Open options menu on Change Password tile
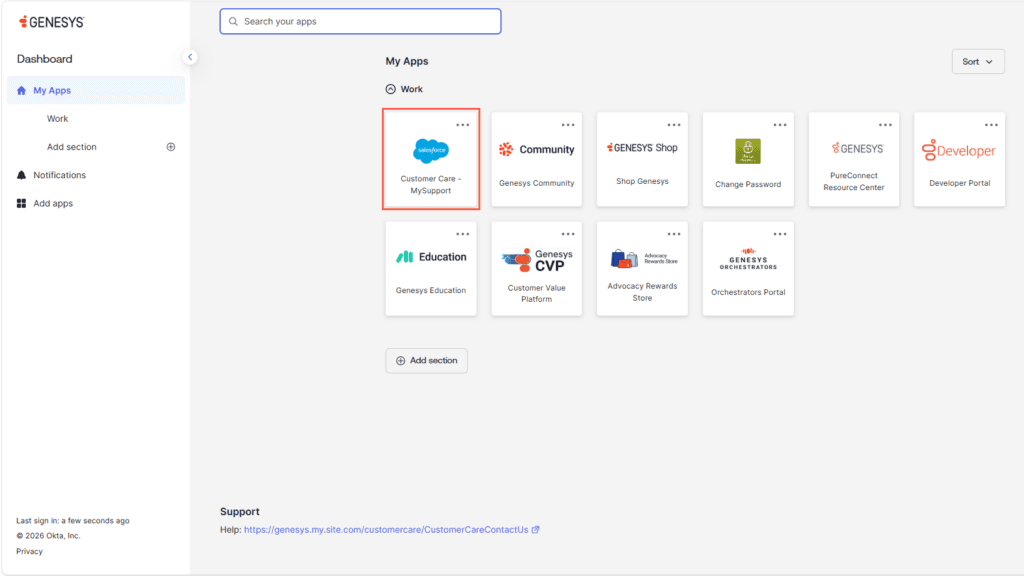The image size is (1024, 576). coord(780,125)
